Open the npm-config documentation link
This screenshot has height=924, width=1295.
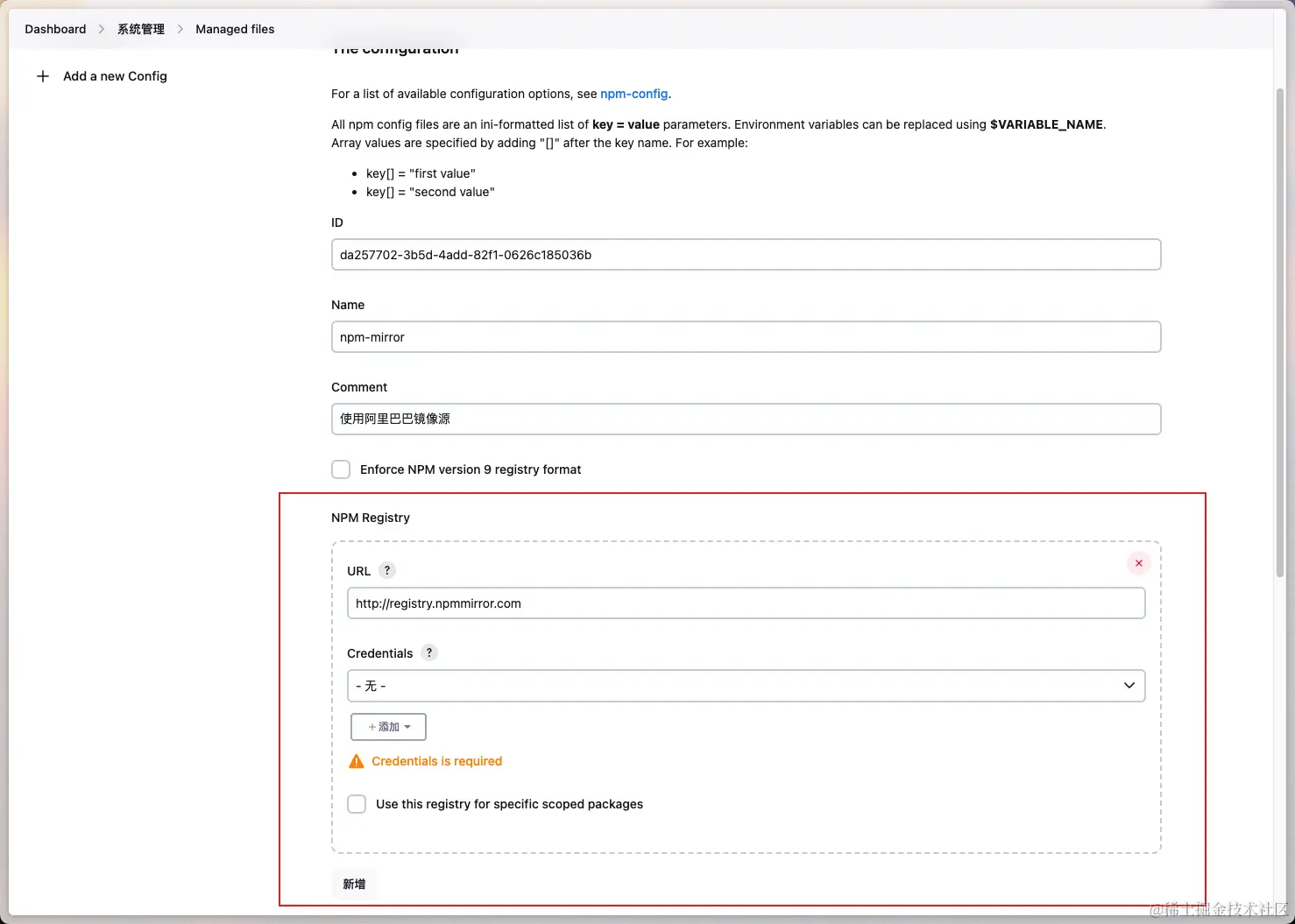(x=634, y=94)
